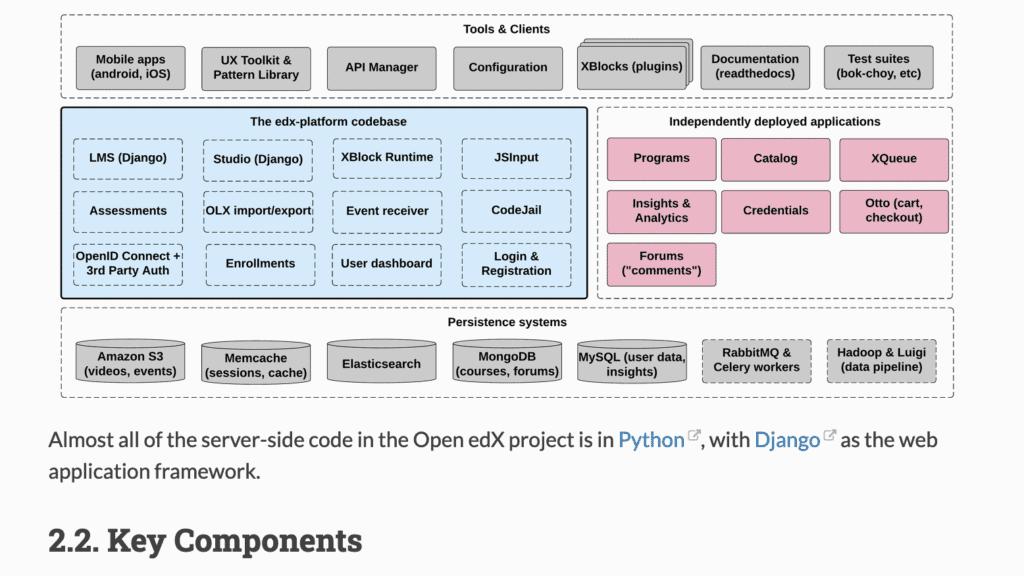Click the 'CodeJail' box
The height and width of the screenshot is (576, 1024).
coord(517,211)
